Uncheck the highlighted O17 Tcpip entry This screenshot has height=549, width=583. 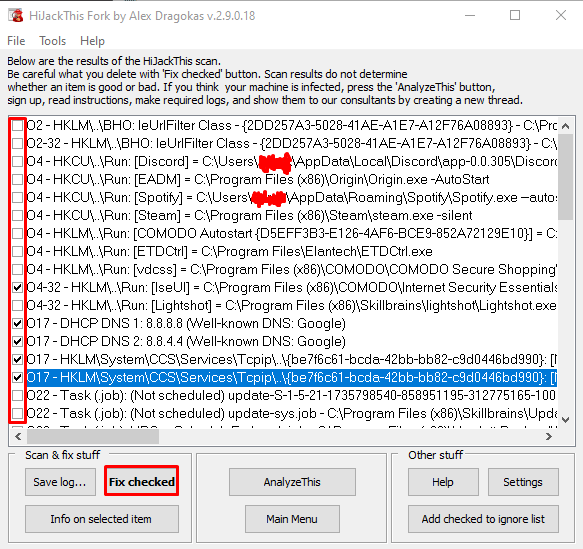(x=17, y=377)
